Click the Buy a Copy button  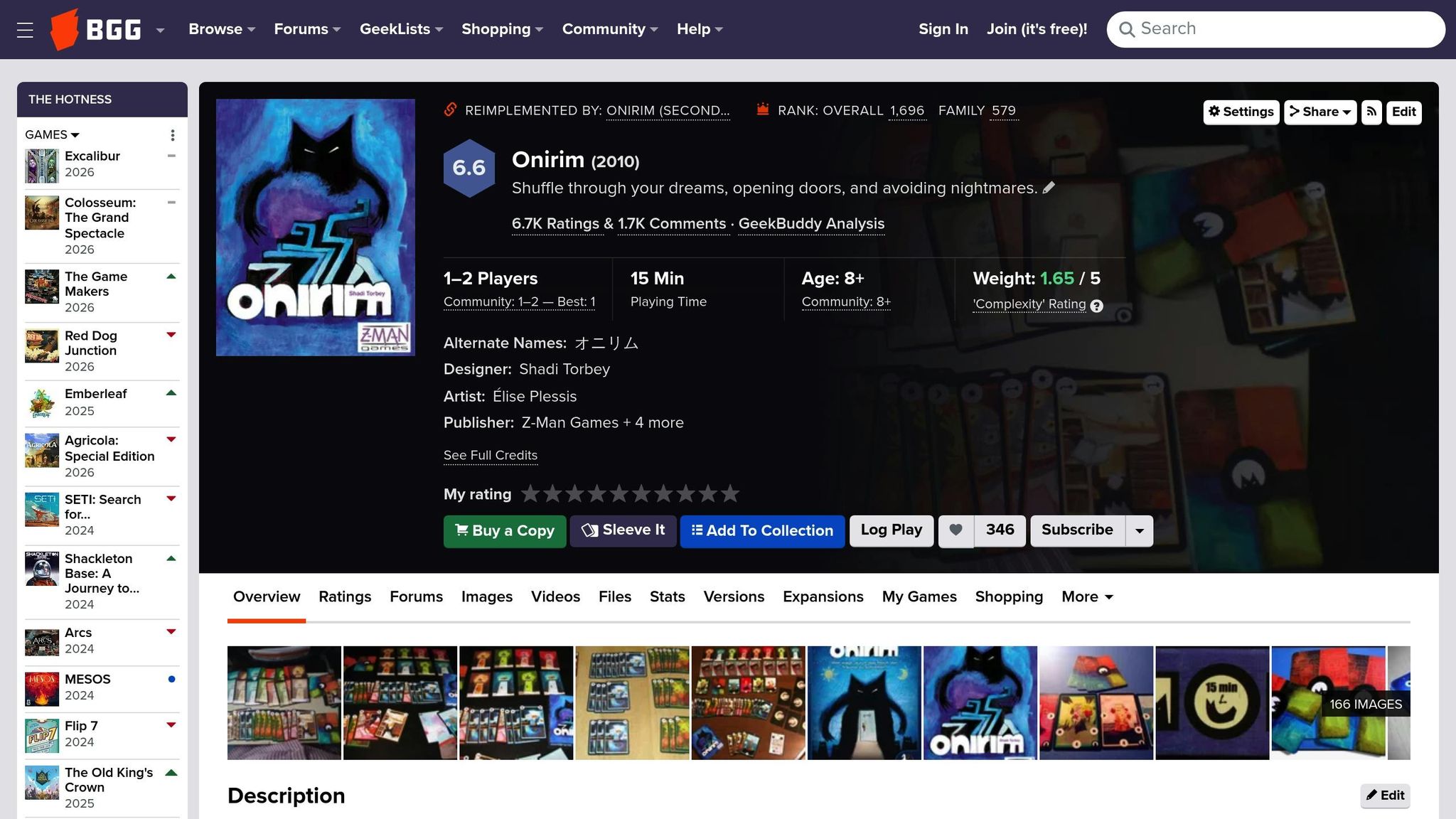click(x=505, y=531)
